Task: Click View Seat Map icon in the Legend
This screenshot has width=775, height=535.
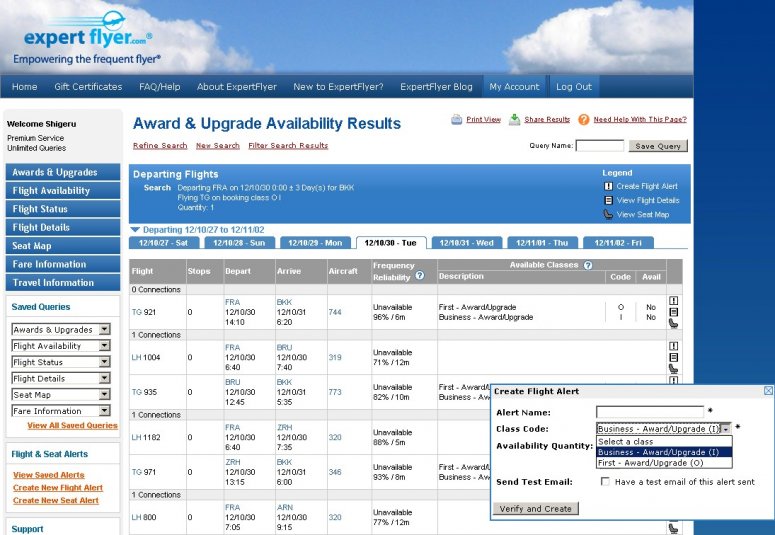Action: click(x=608, y=214)
